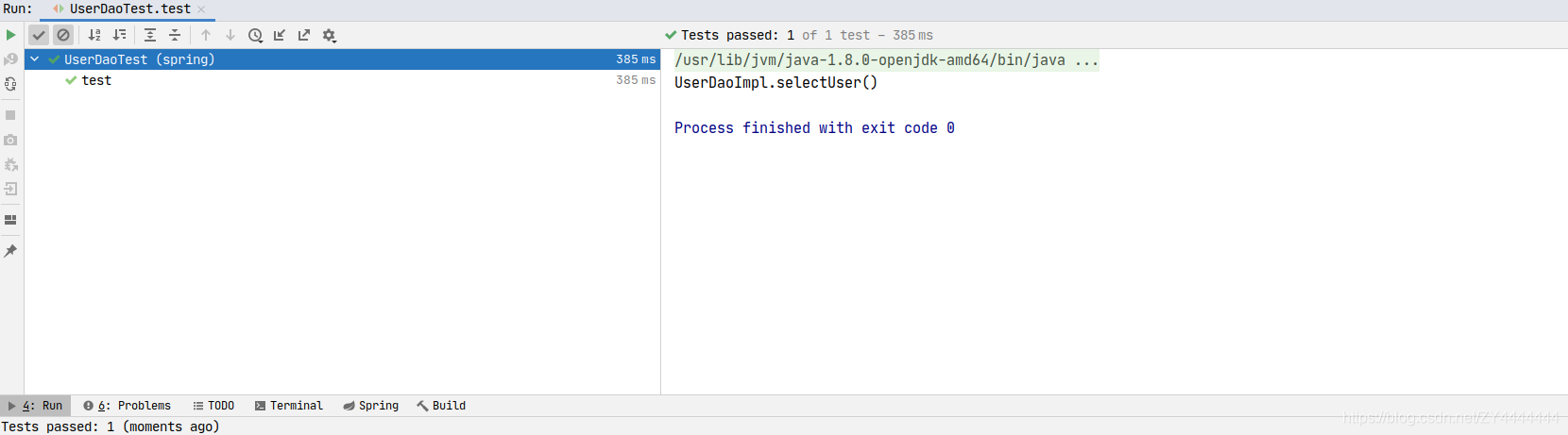Sort tests by duration

click(119, 35)
